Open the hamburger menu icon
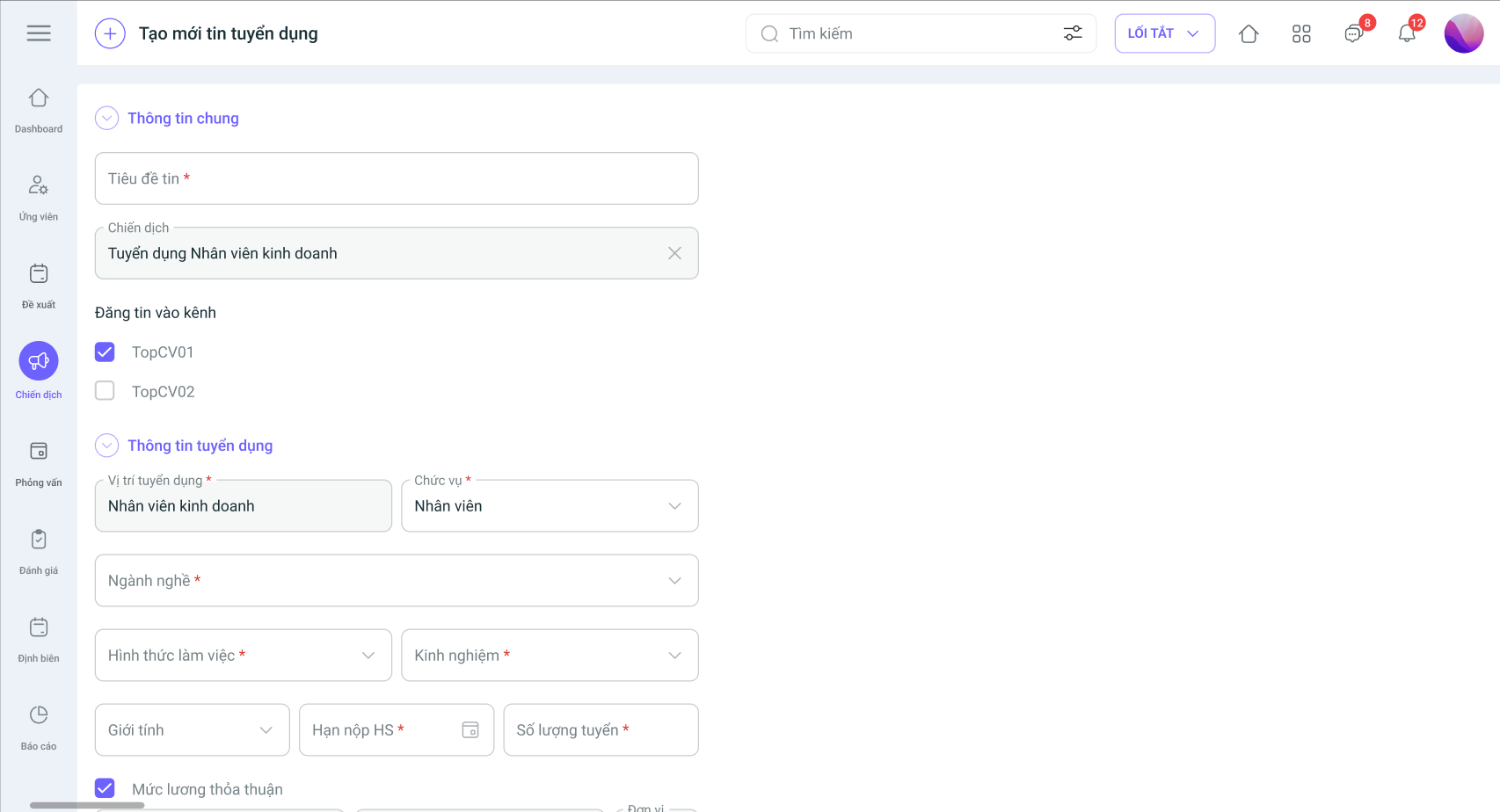 tap(39, 33)
